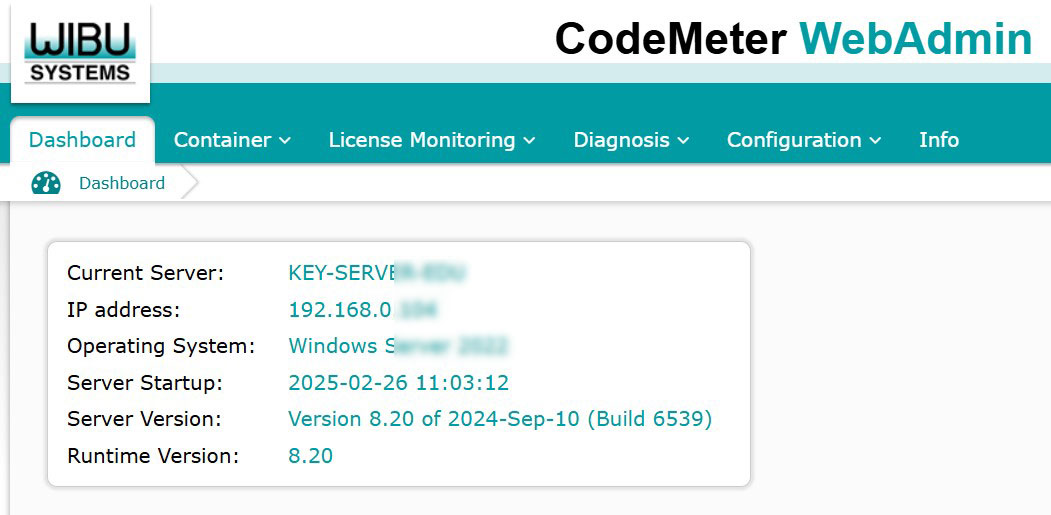
Task: Click the License Monitoring chevron arrow
Action: pyautogui.click(x=529, y=141)
